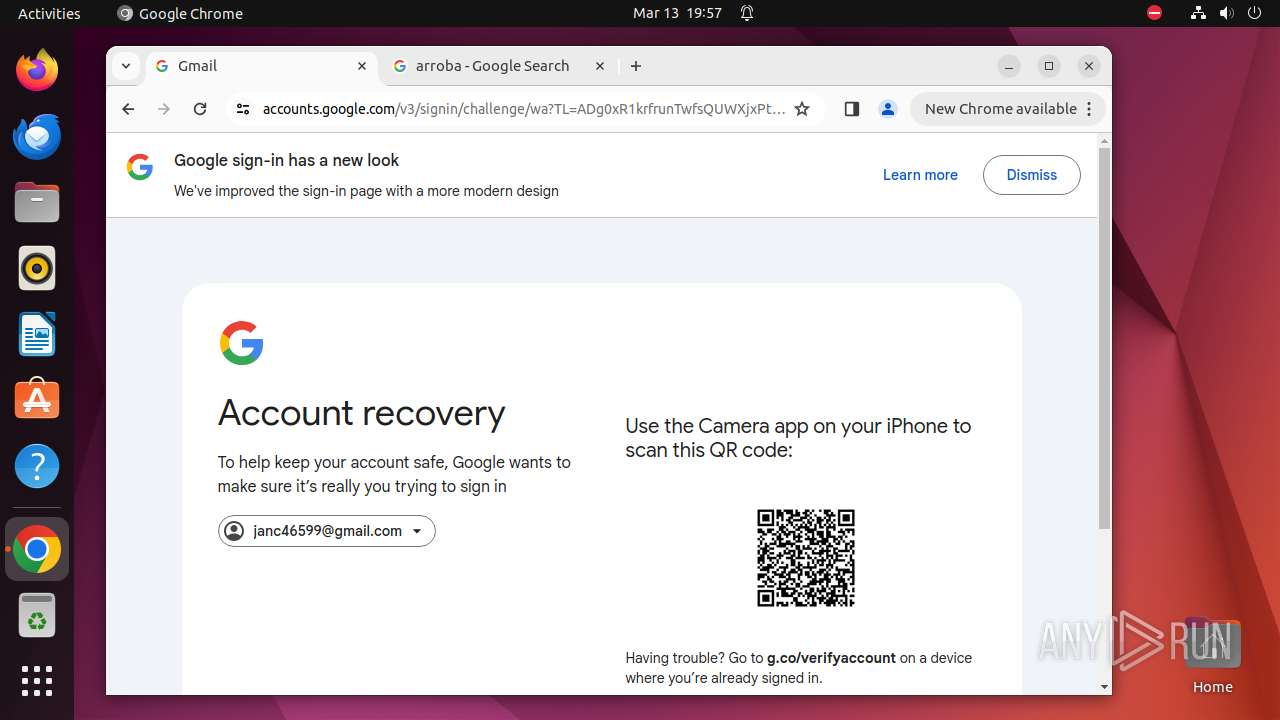Show Applications grid in dock

pyautogui.click(x=37, y=681)
